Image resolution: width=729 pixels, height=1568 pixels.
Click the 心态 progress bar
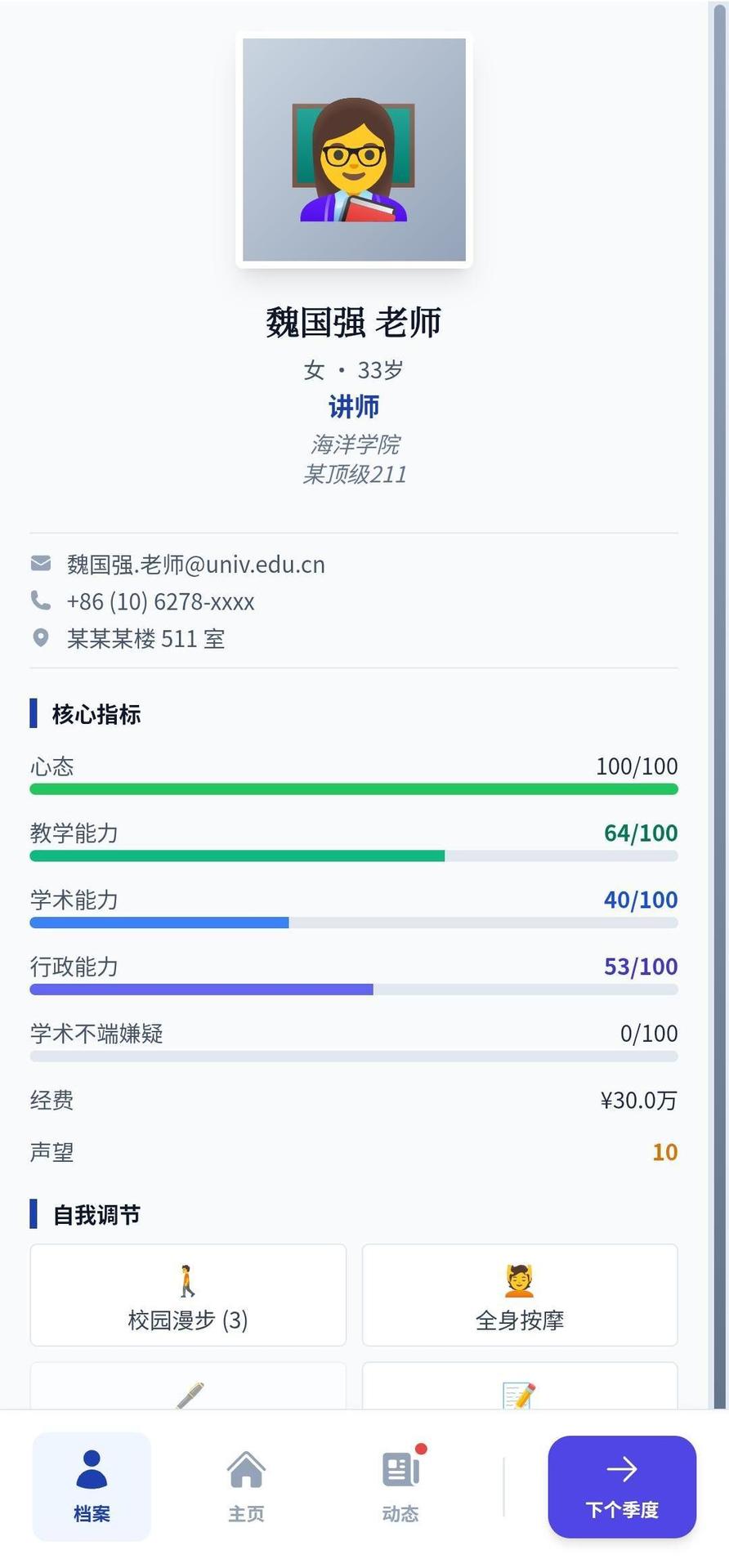(354, 789)
